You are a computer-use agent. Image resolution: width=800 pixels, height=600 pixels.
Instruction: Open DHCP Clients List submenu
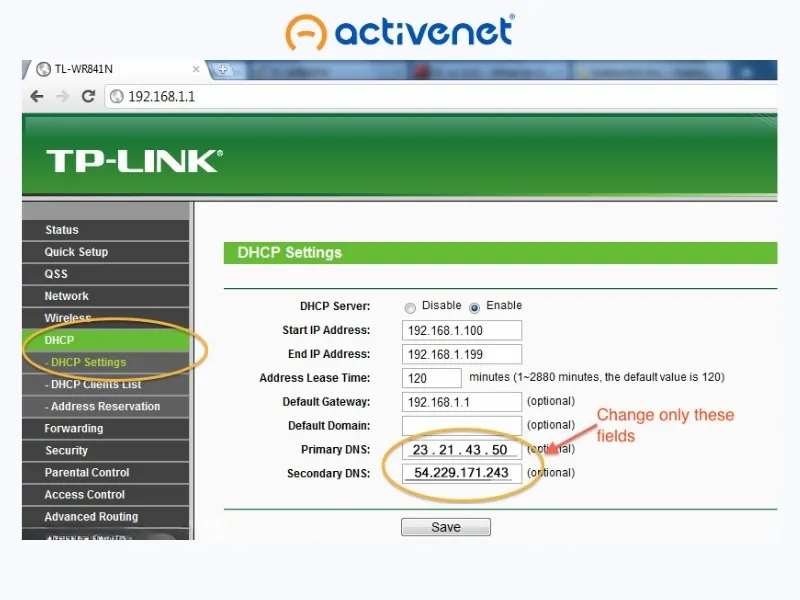tap(106, 384)
